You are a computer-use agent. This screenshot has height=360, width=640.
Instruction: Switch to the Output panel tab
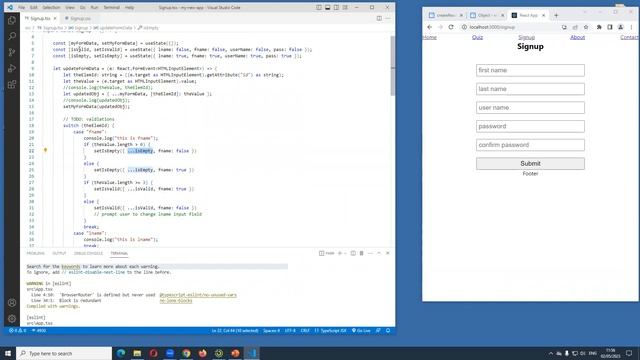click(59, 253)
